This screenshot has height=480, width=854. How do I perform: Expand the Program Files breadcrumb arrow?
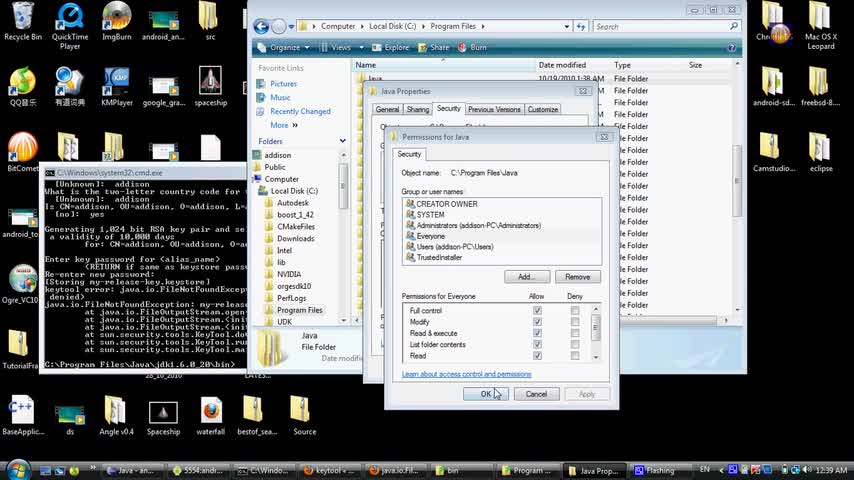[x=483, y=26]
